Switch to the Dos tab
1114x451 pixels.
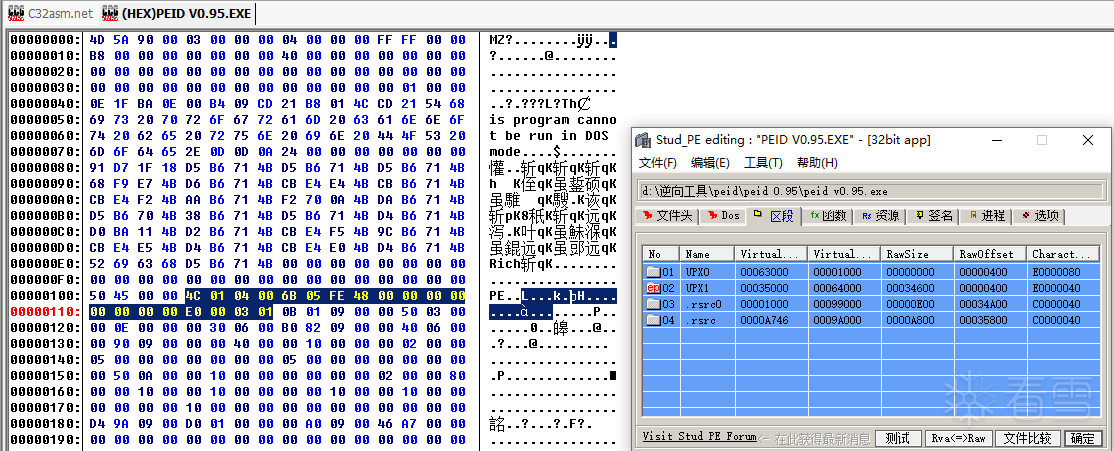pyautogui.click(x=723, y=215)
